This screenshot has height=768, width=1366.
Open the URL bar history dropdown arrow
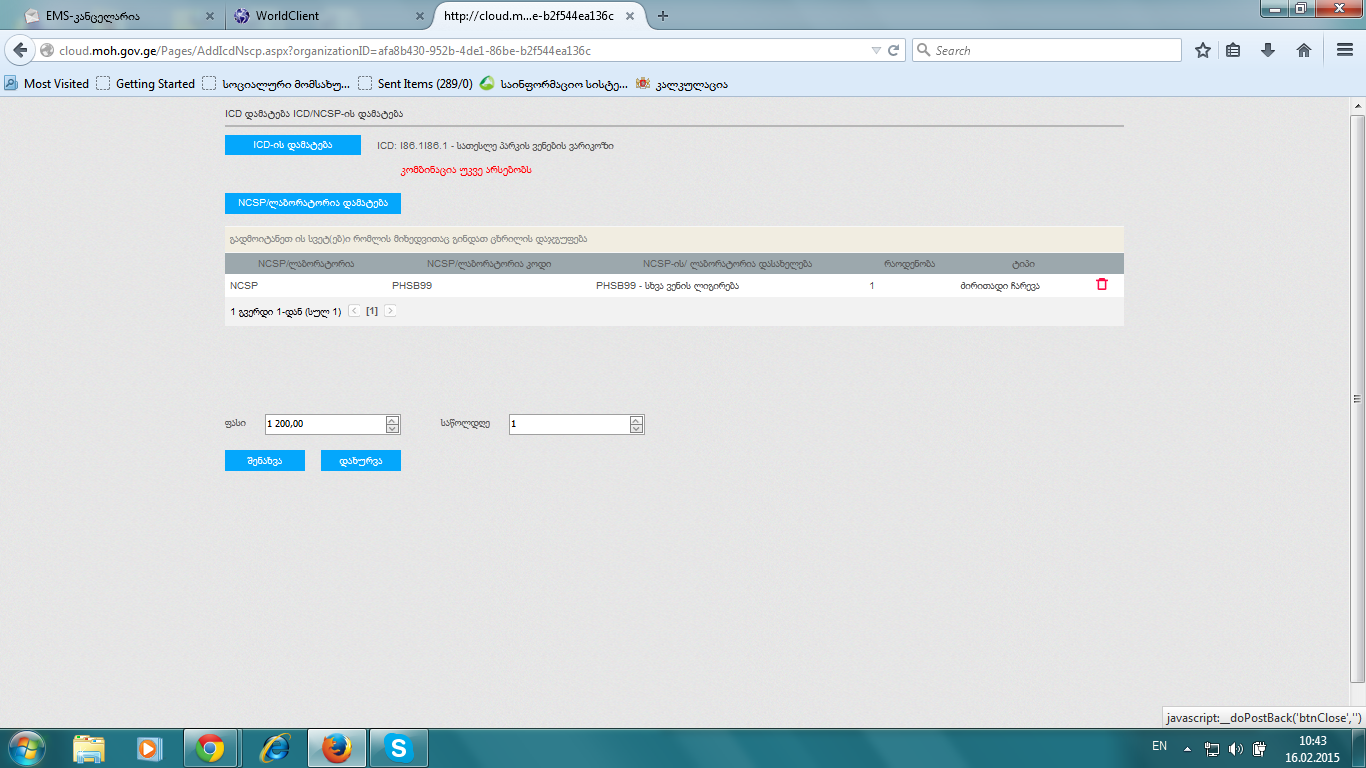point(876,50)
